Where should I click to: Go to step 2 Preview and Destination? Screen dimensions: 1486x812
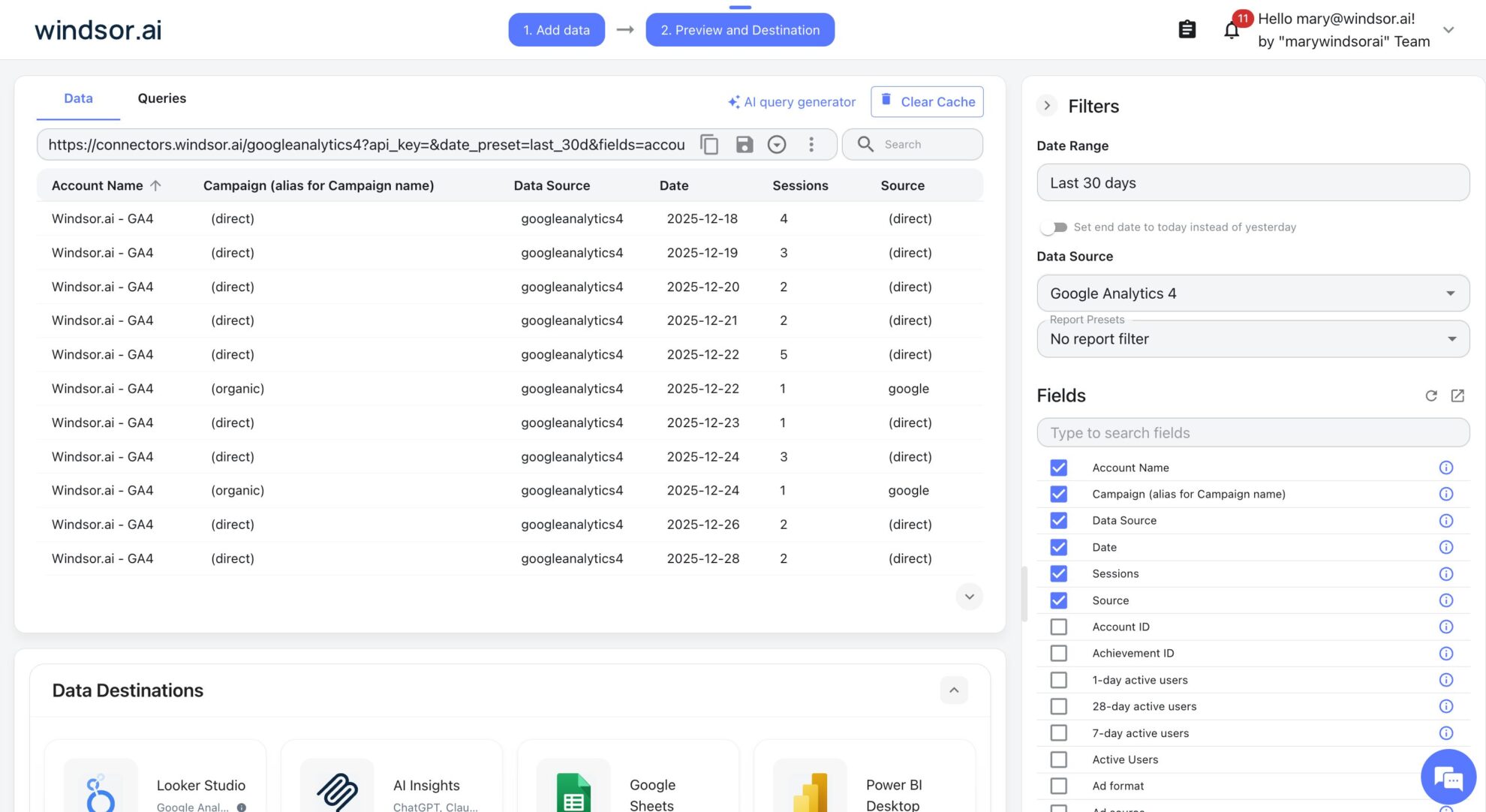(x=740, y=30)
